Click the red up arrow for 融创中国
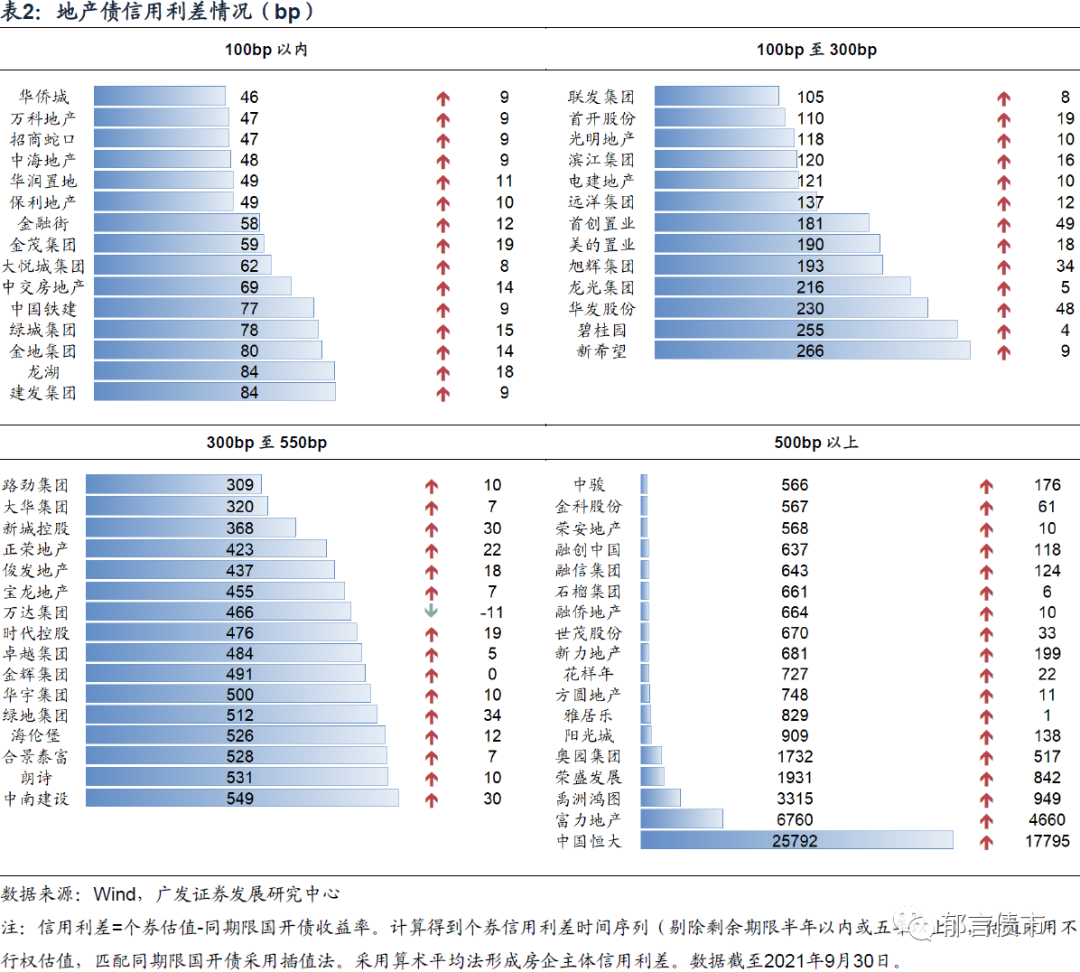 pos(986,550)
